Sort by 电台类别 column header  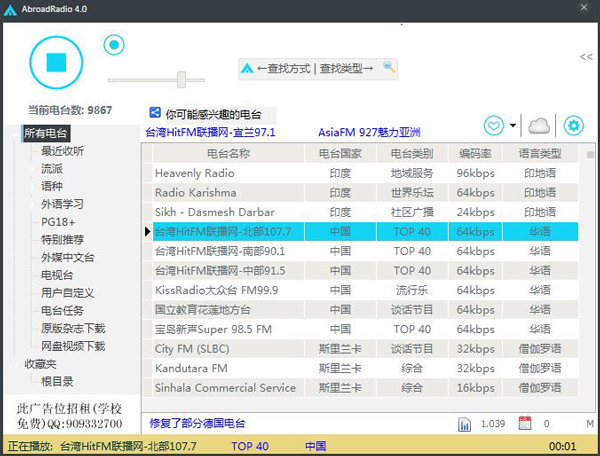click(412, 154)
